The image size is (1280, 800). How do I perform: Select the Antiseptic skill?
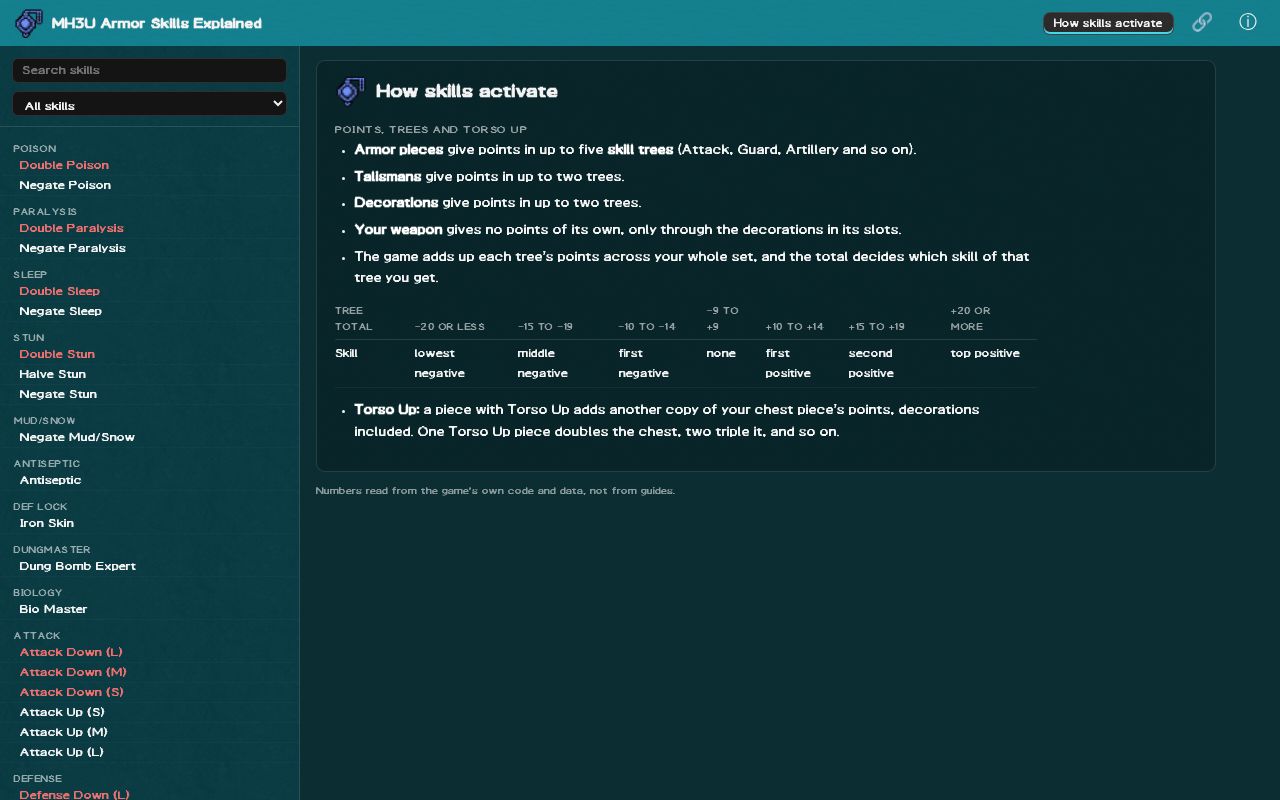coord(50,480)
